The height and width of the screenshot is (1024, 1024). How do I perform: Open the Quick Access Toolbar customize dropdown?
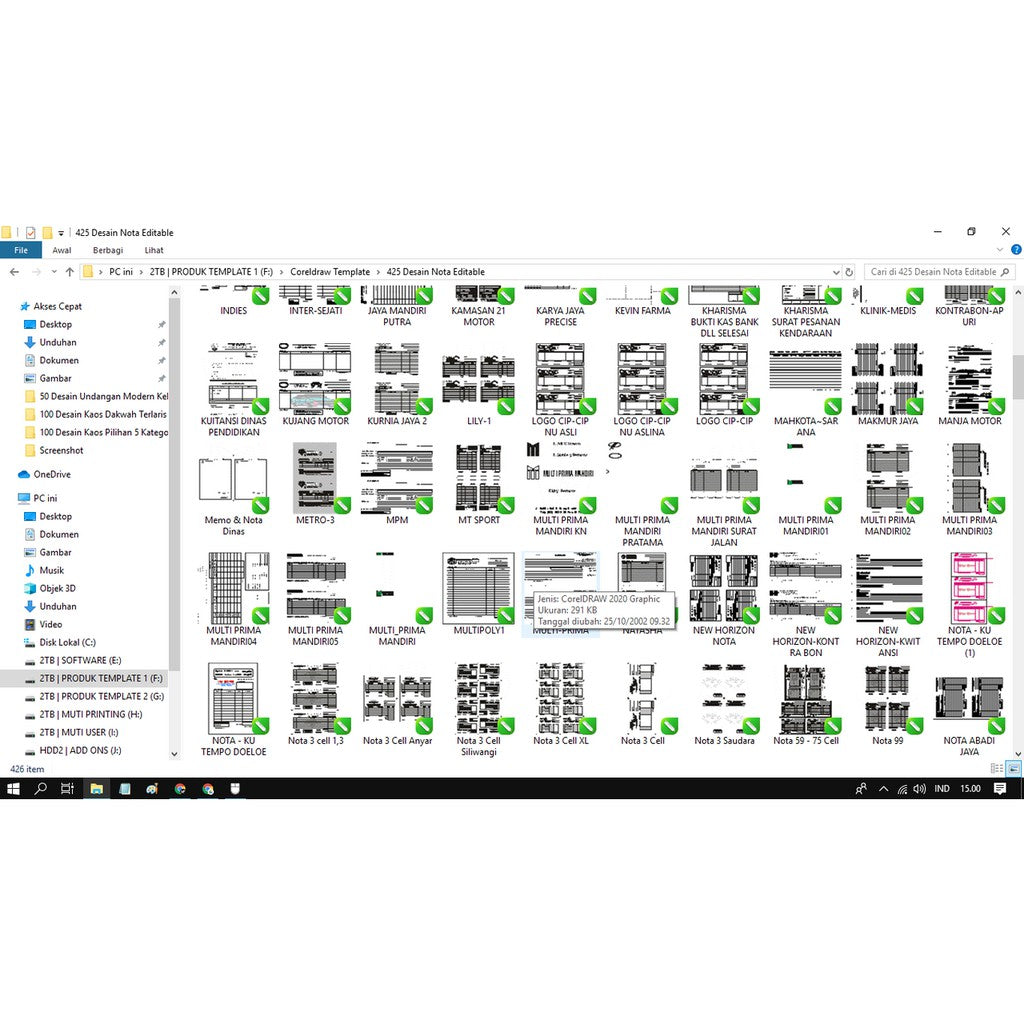tap(60, 231)
